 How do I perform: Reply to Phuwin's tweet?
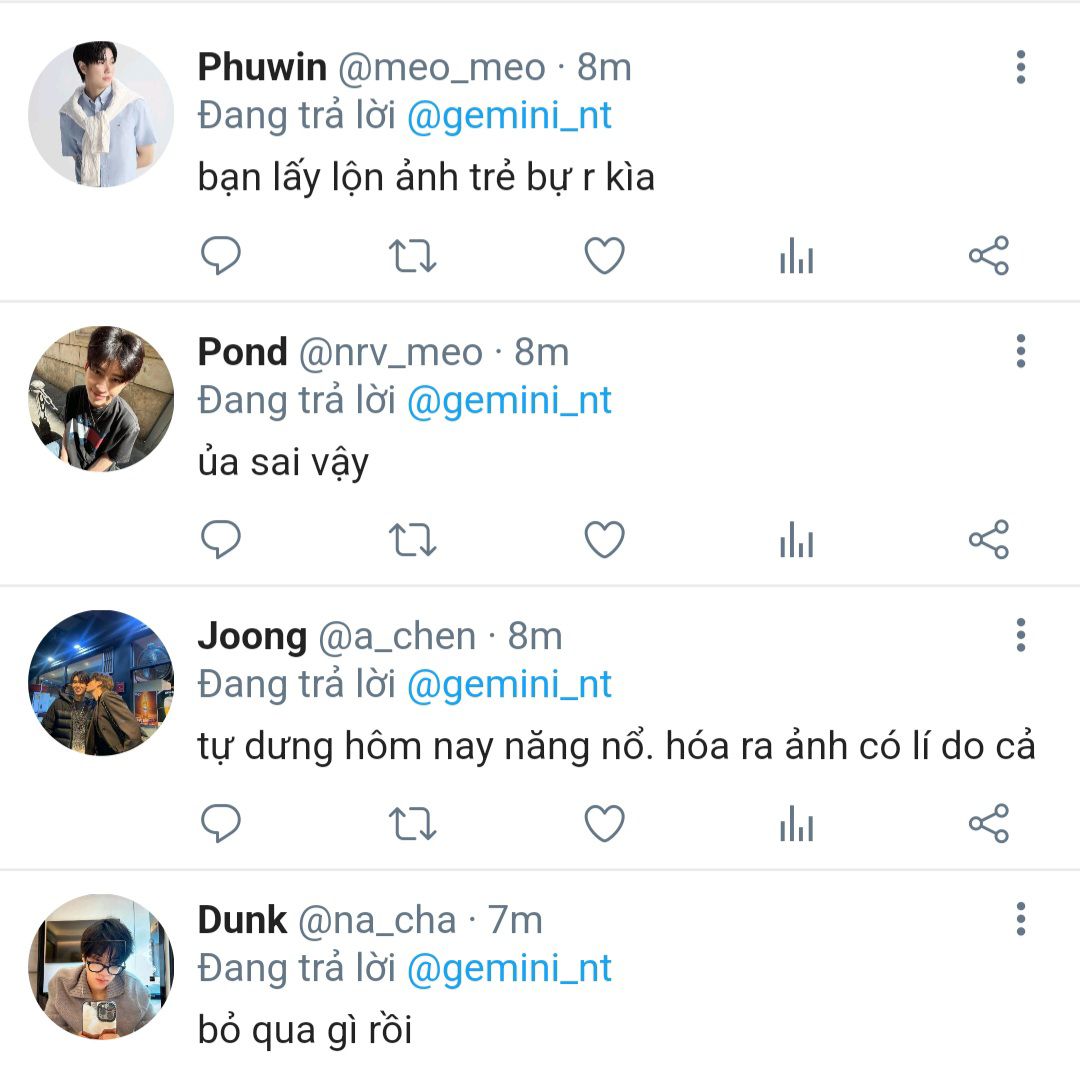pyautogui.click(x=221, y=257)
